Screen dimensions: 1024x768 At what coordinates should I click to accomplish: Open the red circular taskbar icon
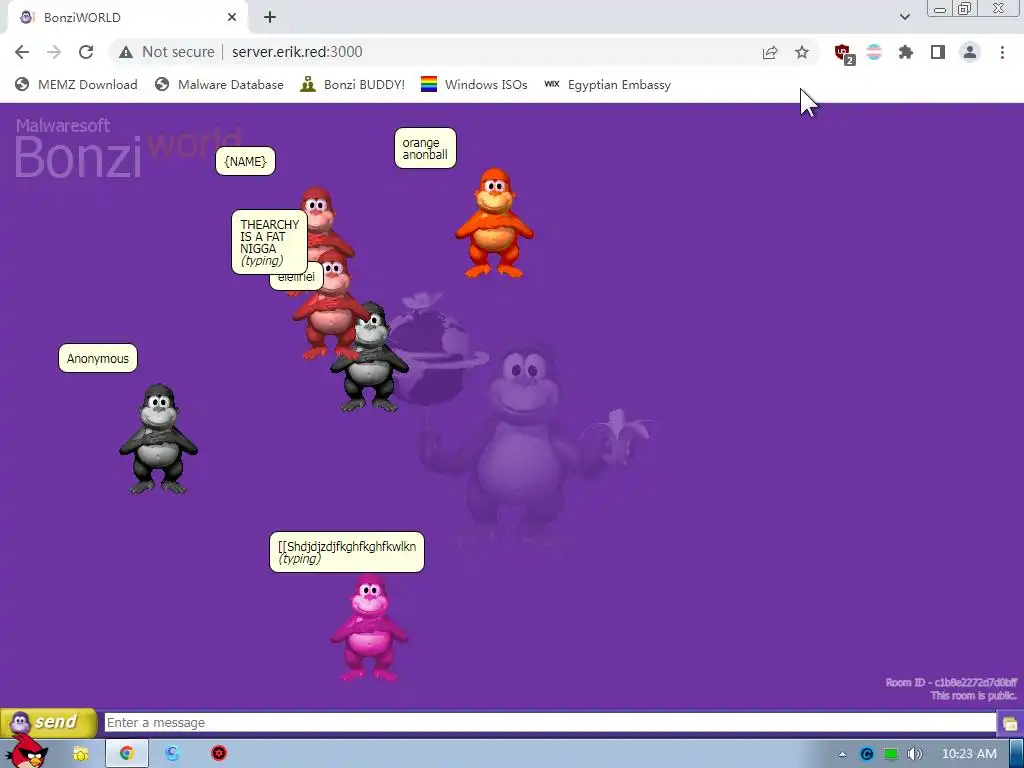(x=219, y=754)
